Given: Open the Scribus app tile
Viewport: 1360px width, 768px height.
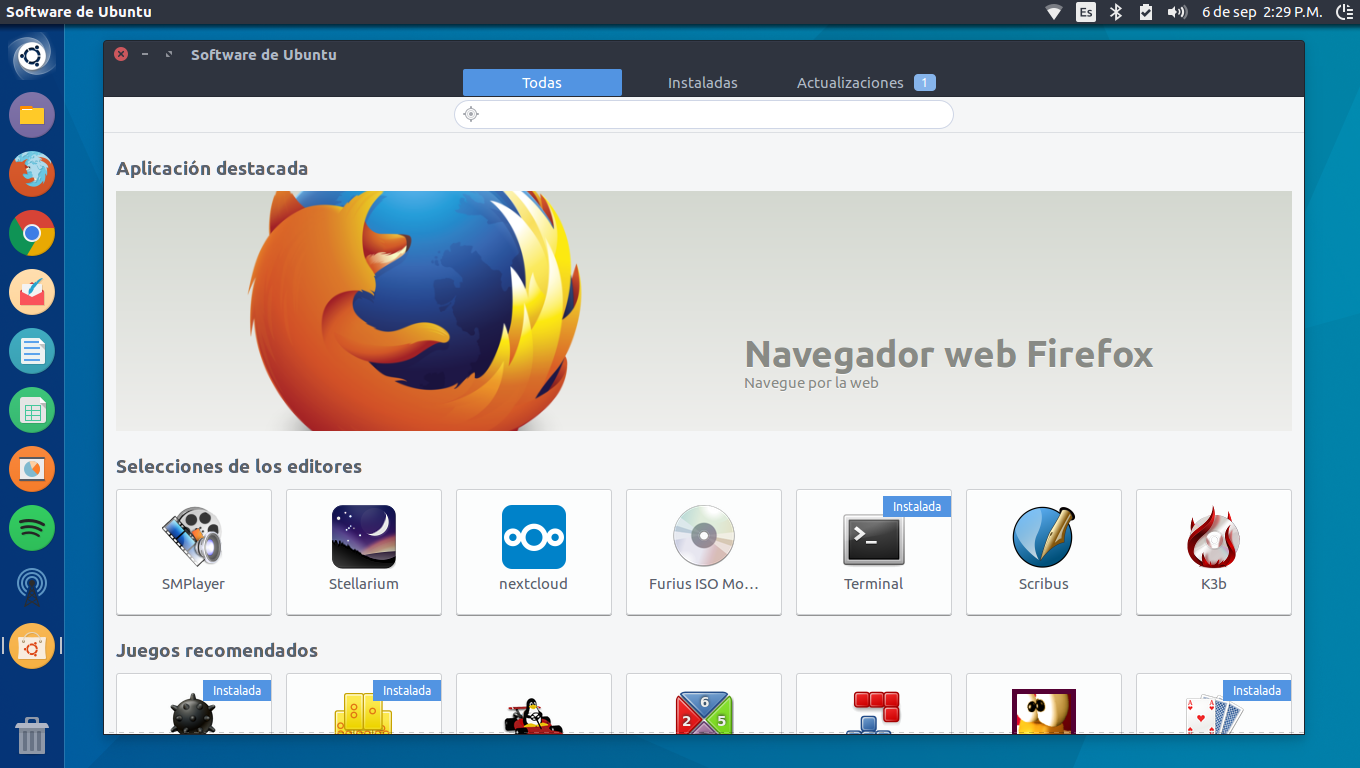Looking at the screenshot, I should (1044, 552).
